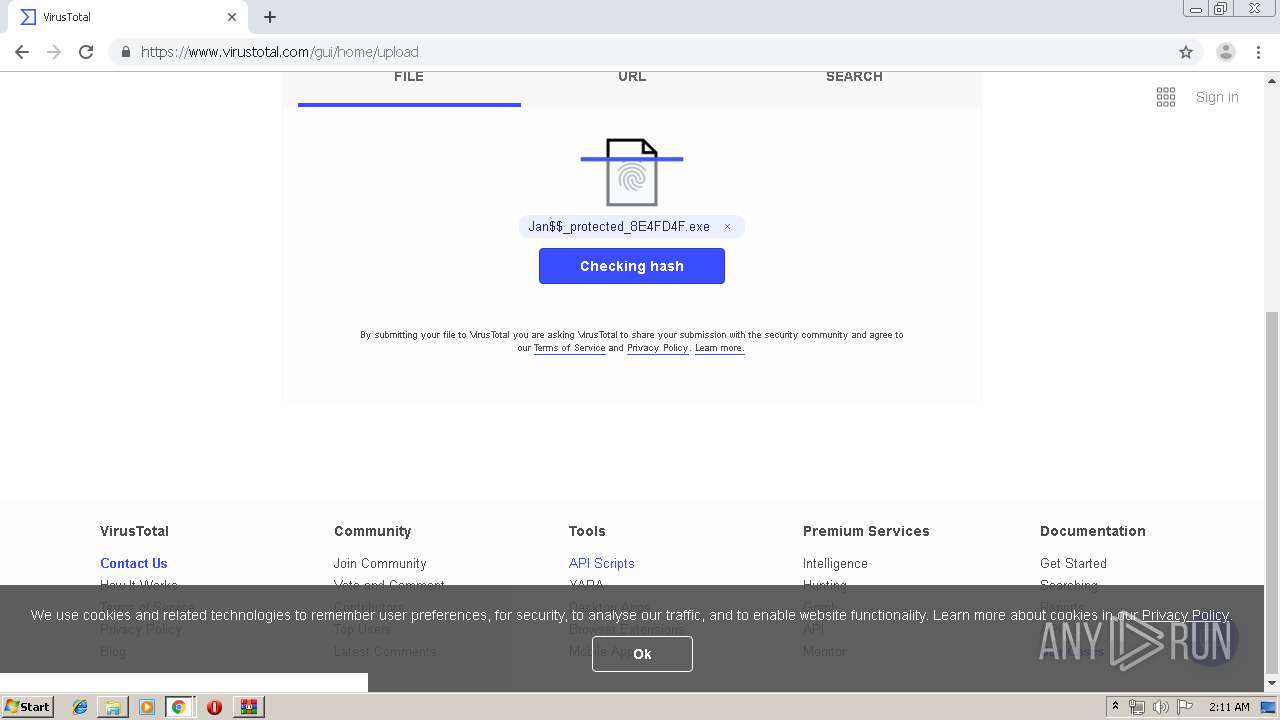Open the Opera taskbar icon
Viewport: 1280px width, 720px height.
click(x=214, y=707)
